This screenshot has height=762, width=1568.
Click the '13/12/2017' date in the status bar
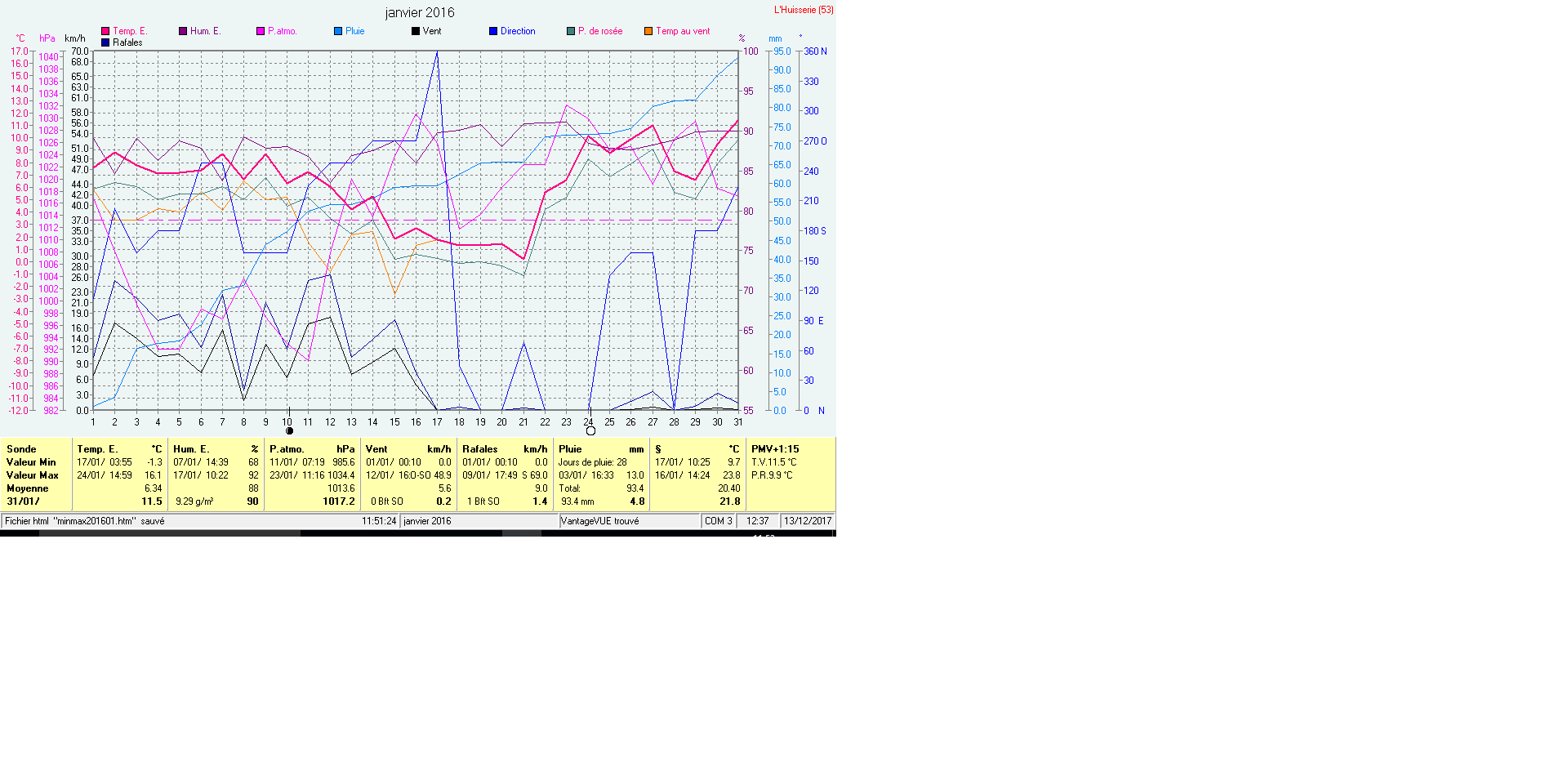808,521
